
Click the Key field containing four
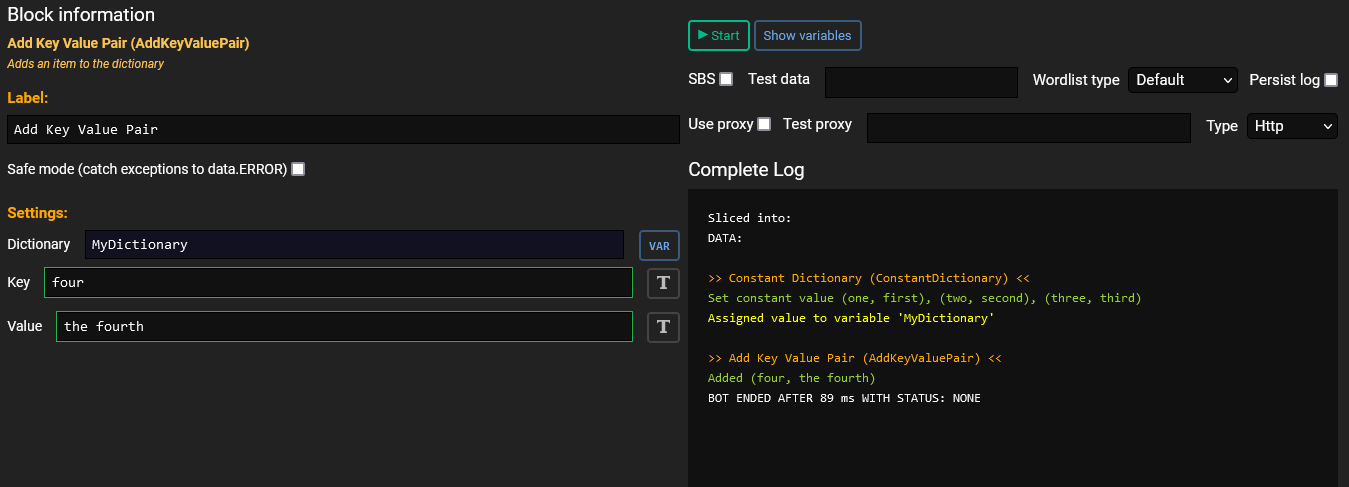point(338,283)
